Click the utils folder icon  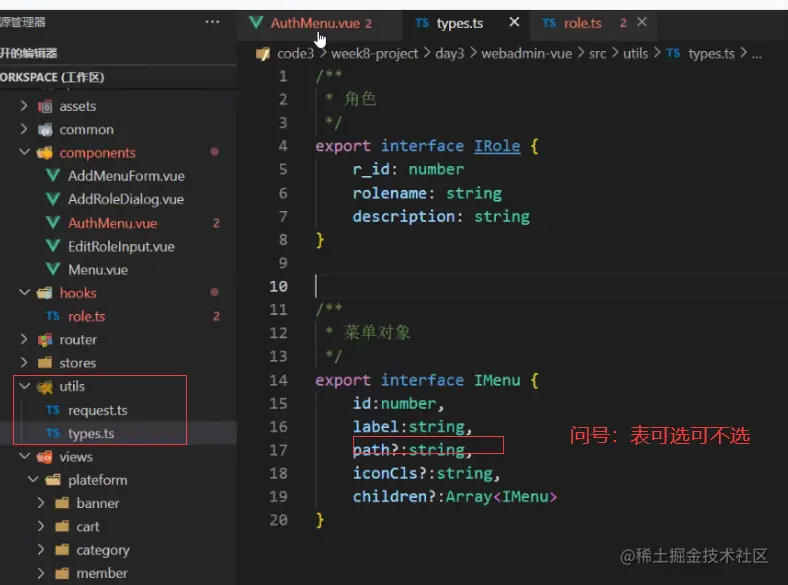click(45, 386)
